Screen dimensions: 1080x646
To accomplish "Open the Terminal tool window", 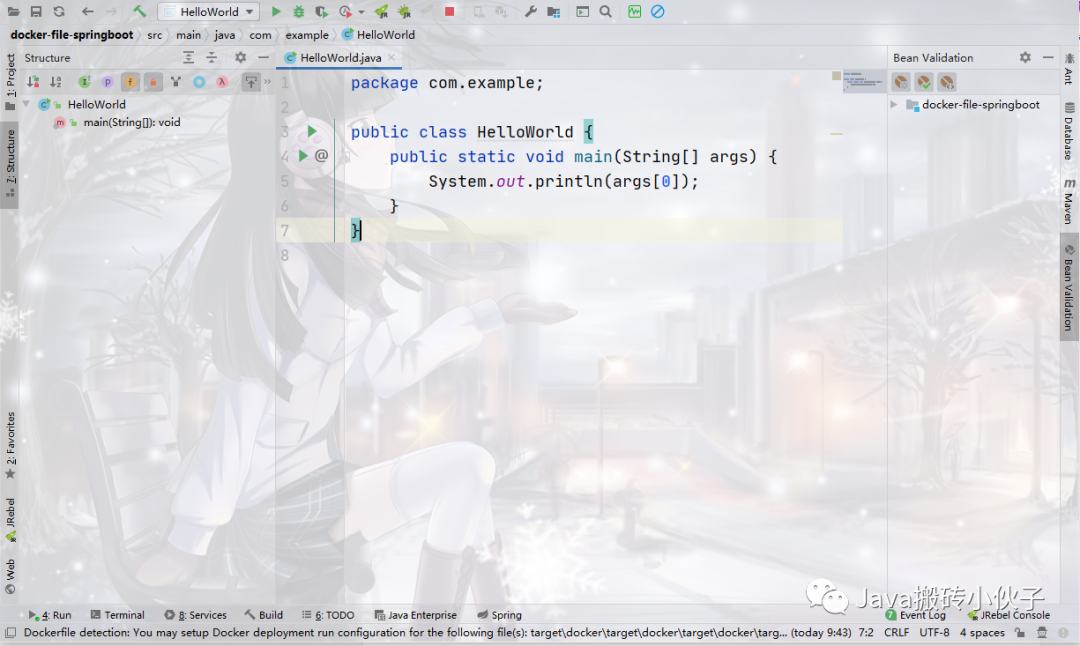I will [x=117, y=615].
